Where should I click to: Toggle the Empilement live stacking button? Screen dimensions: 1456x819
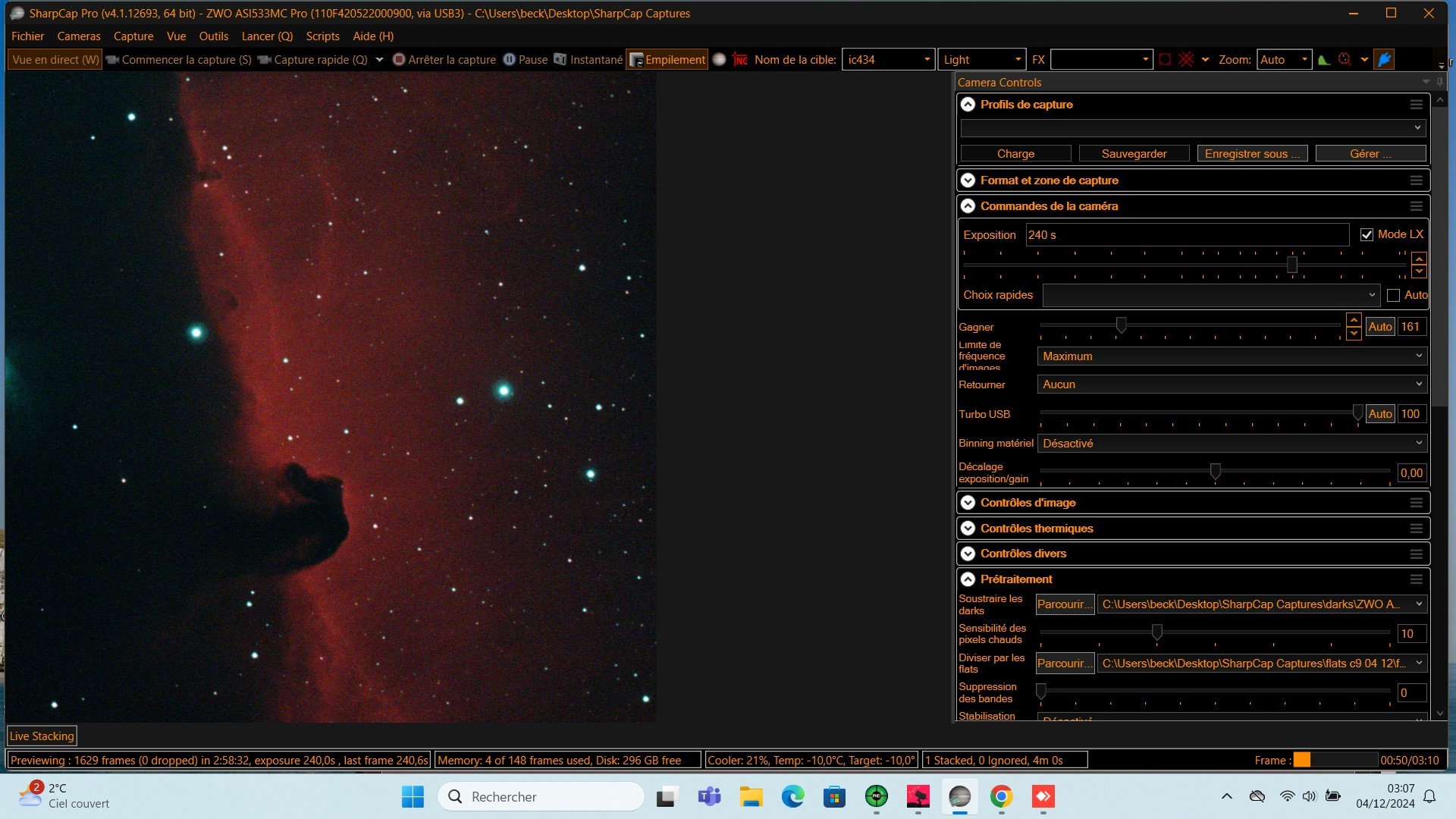click(x=667, y=60)
